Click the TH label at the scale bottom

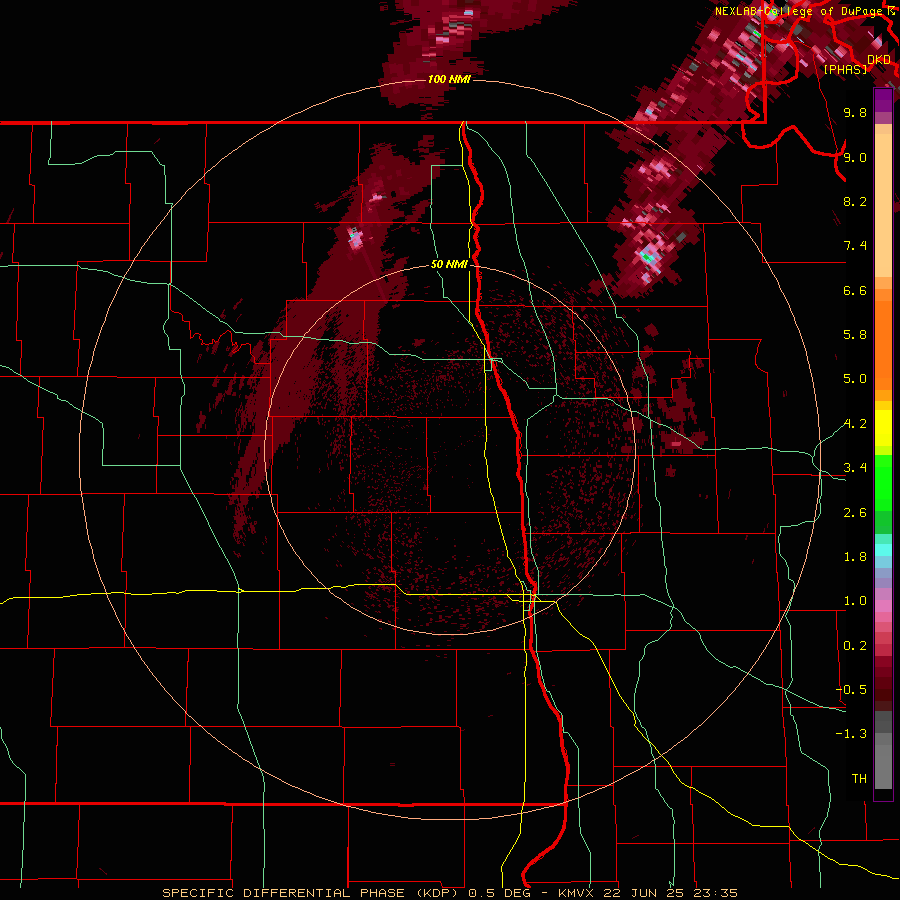859,779
